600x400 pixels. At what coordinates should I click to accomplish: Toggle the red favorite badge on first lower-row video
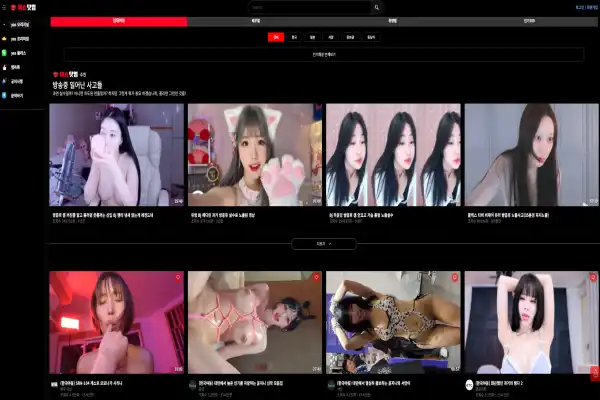tap(177, 277)
